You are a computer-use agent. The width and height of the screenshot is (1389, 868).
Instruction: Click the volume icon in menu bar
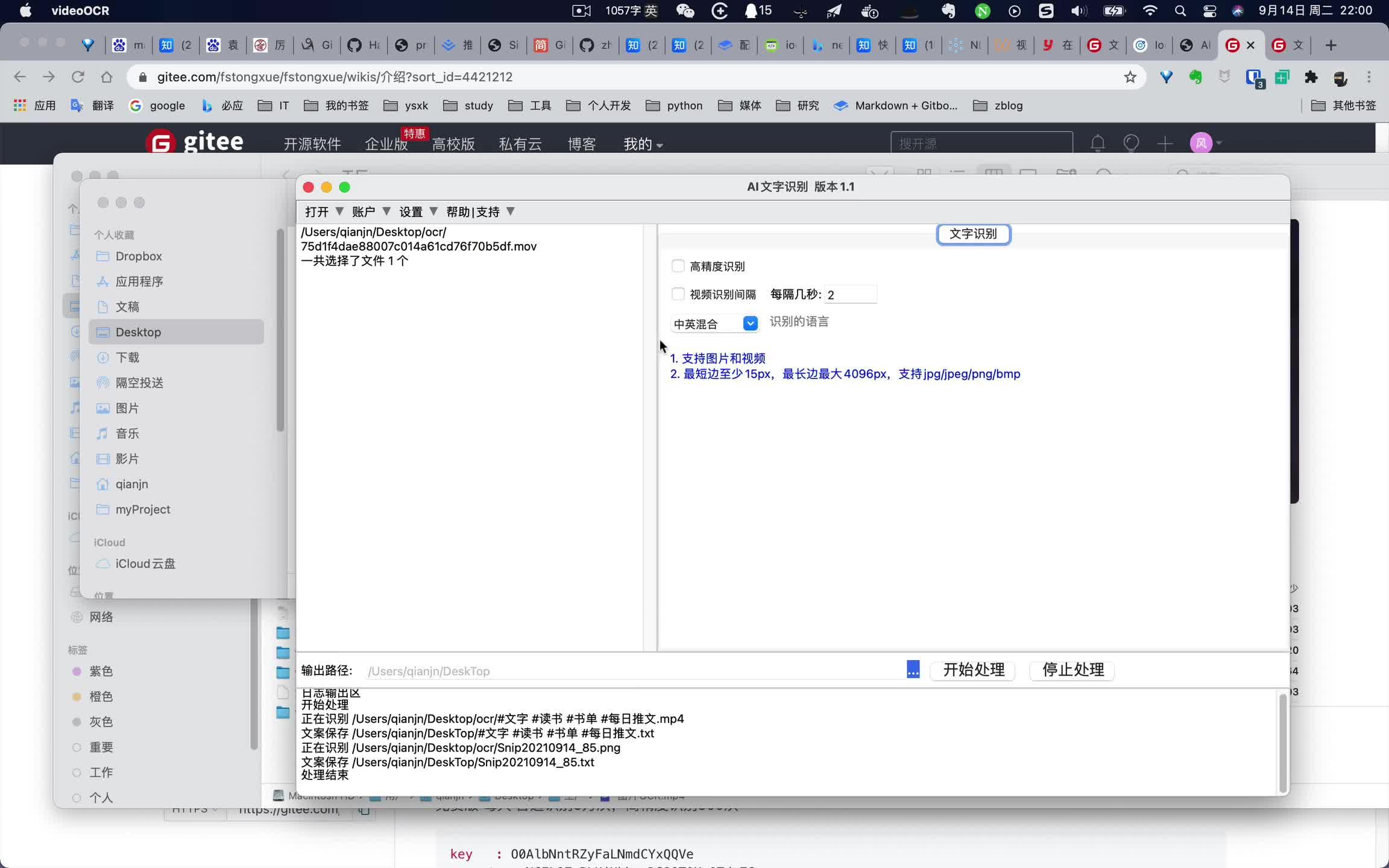1079,10
